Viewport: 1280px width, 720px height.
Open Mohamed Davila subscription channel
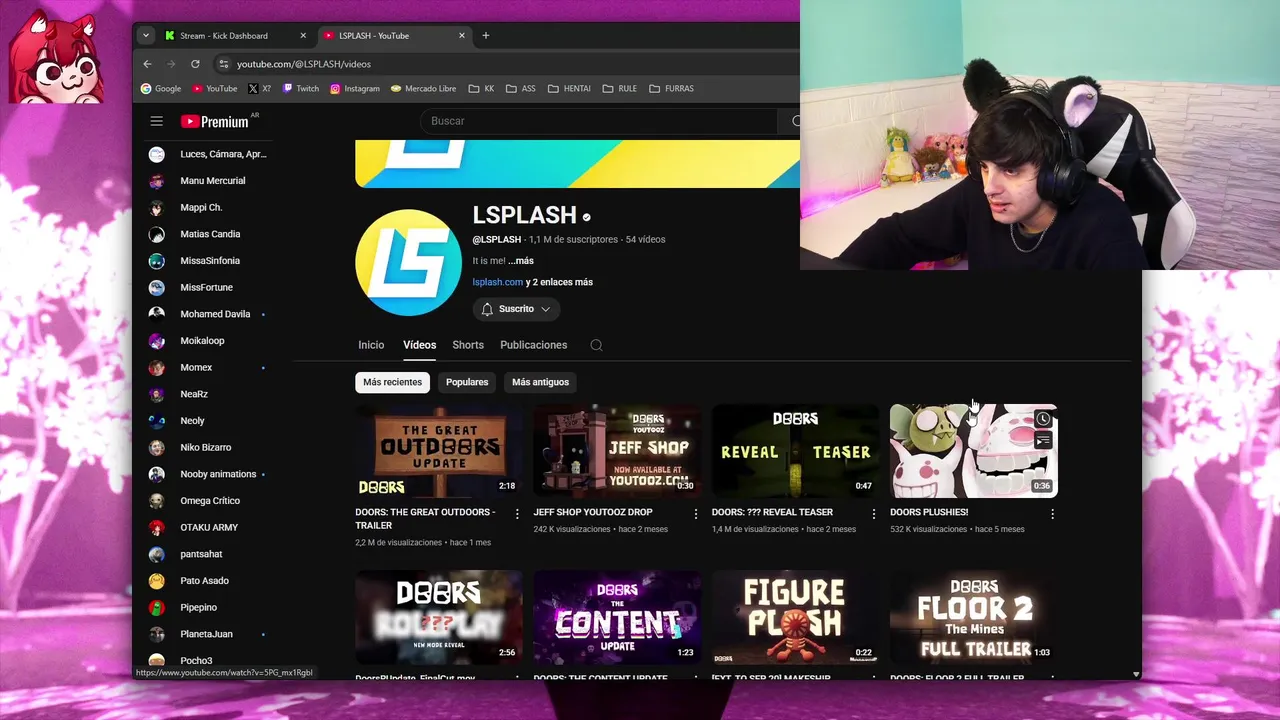click(207, 314)
